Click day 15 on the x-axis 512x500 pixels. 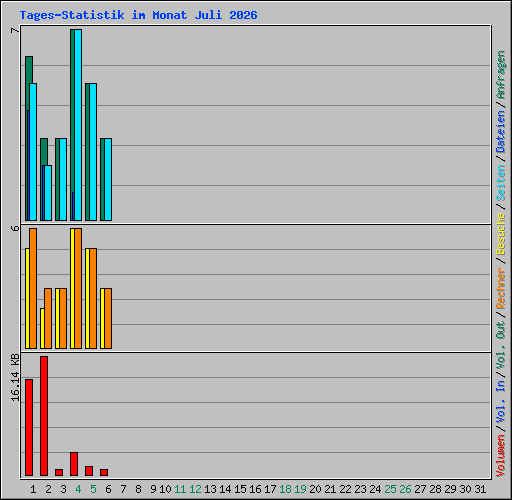pyautogui.click(x=240, y=489)
